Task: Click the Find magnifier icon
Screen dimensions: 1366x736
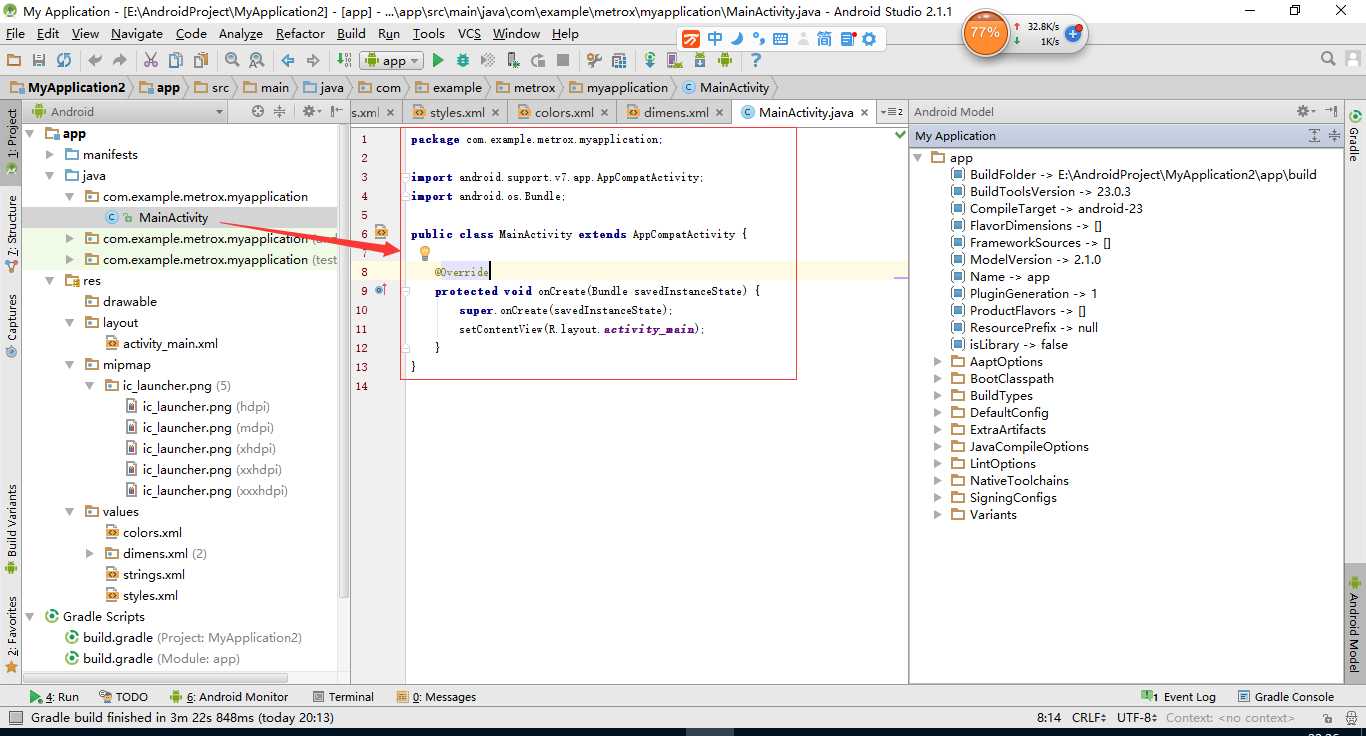Action: [x=231, y=61]
